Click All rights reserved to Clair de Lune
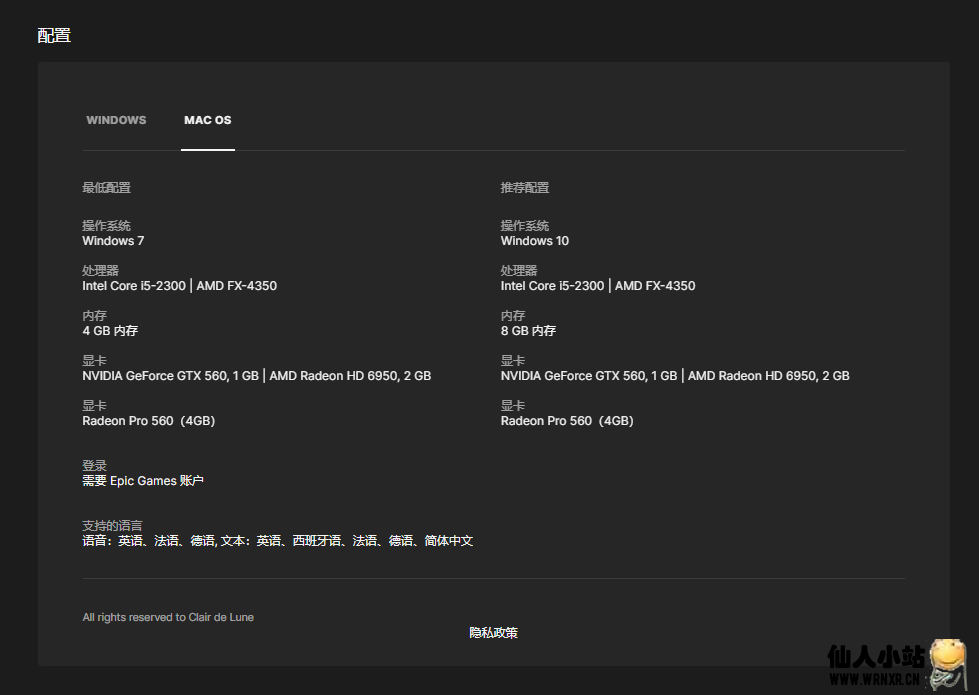Screen dimensions: 979x695 click(168, 617)
